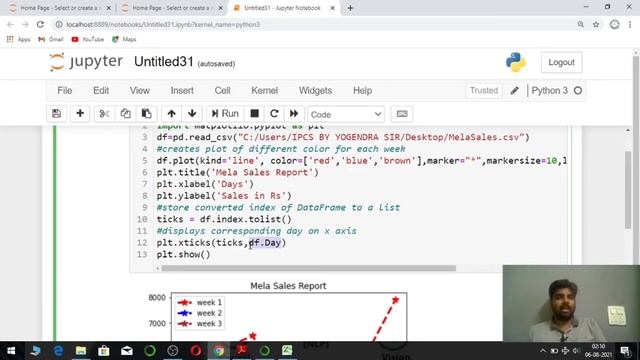Click line ticks = df.index.tolist()

(x=224, y=219)
